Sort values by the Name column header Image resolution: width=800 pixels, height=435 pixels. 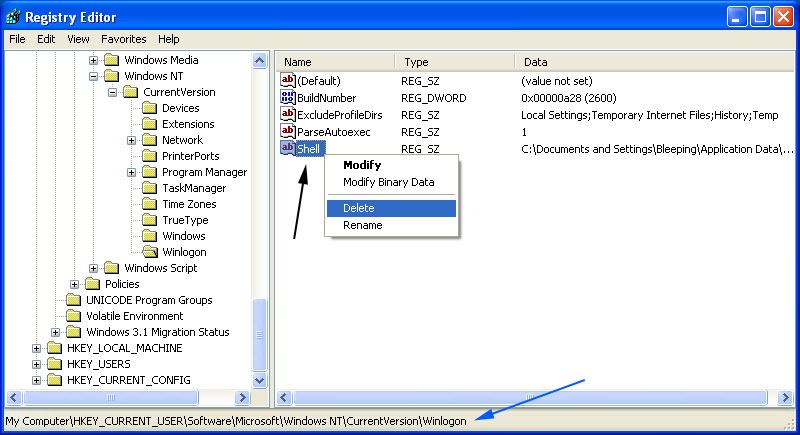pos(336,62)
